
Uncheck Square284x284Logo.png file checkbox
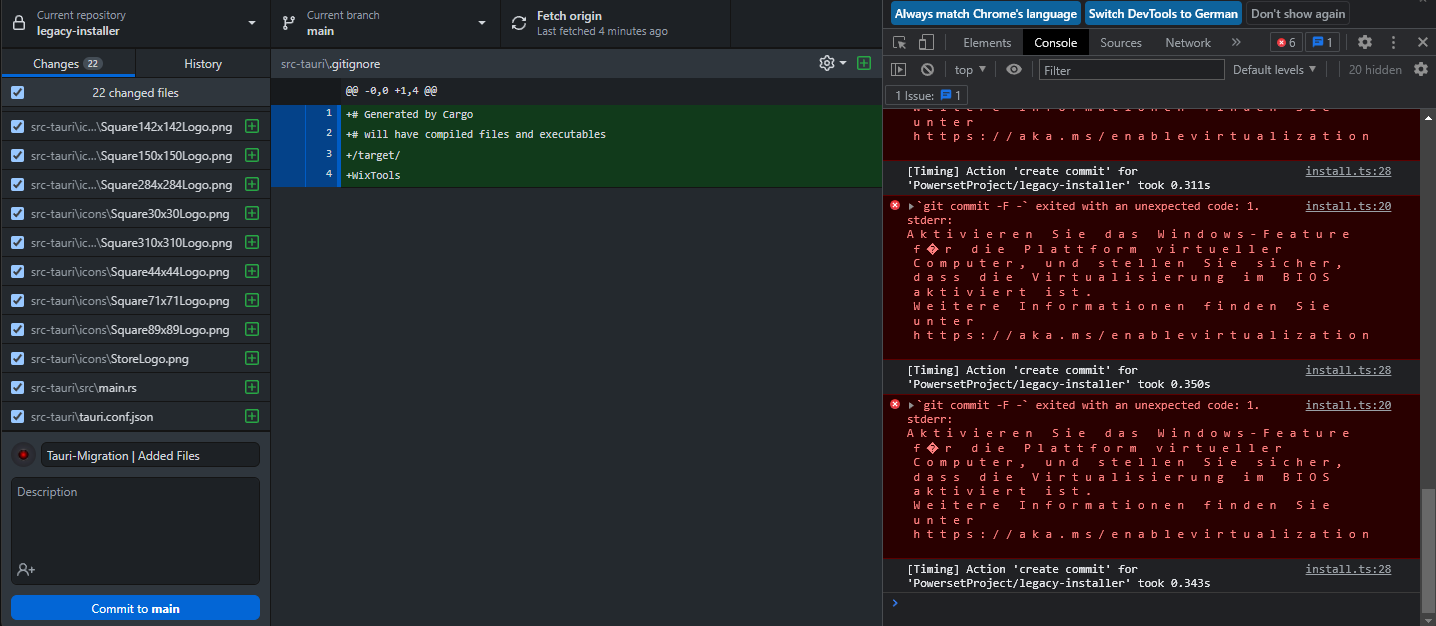pos(17,185)
